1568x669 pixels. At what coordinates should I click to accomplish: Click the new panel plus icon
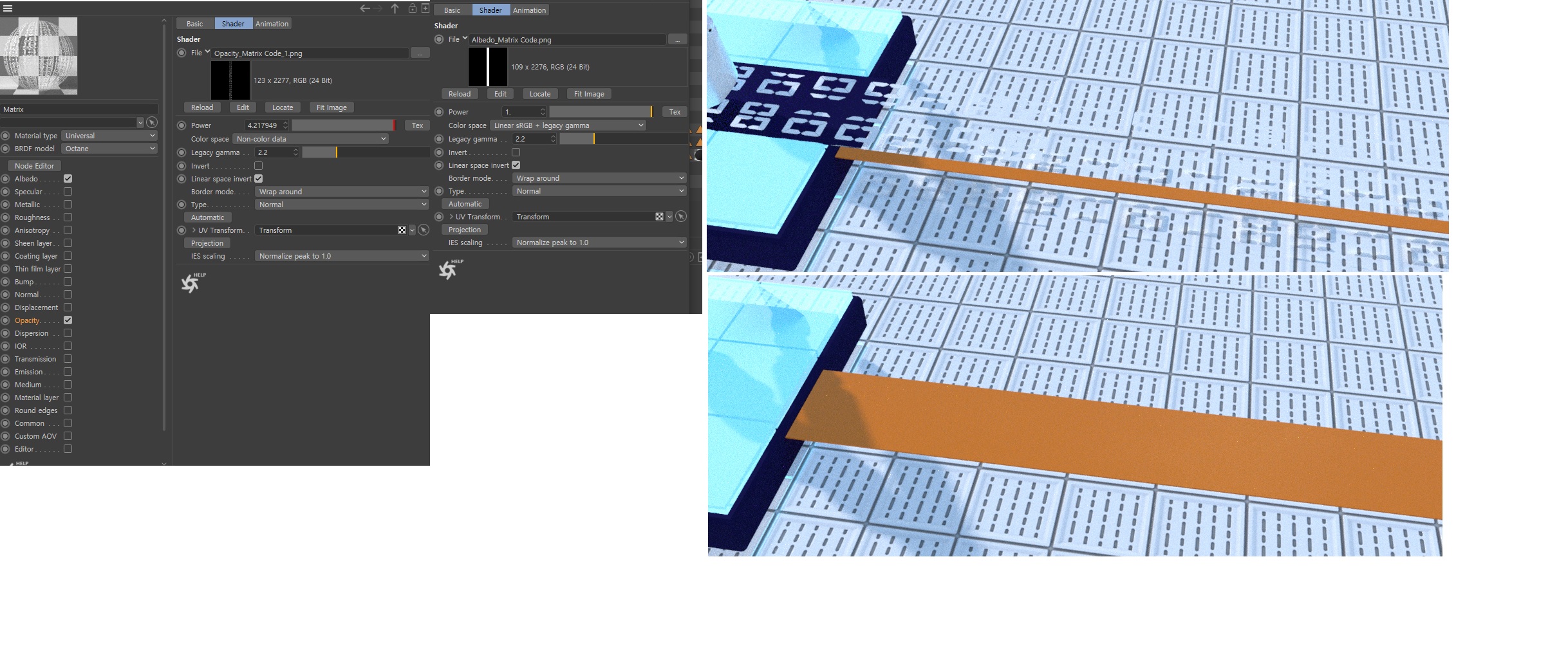pyautogui.click(x=425, y=8)
